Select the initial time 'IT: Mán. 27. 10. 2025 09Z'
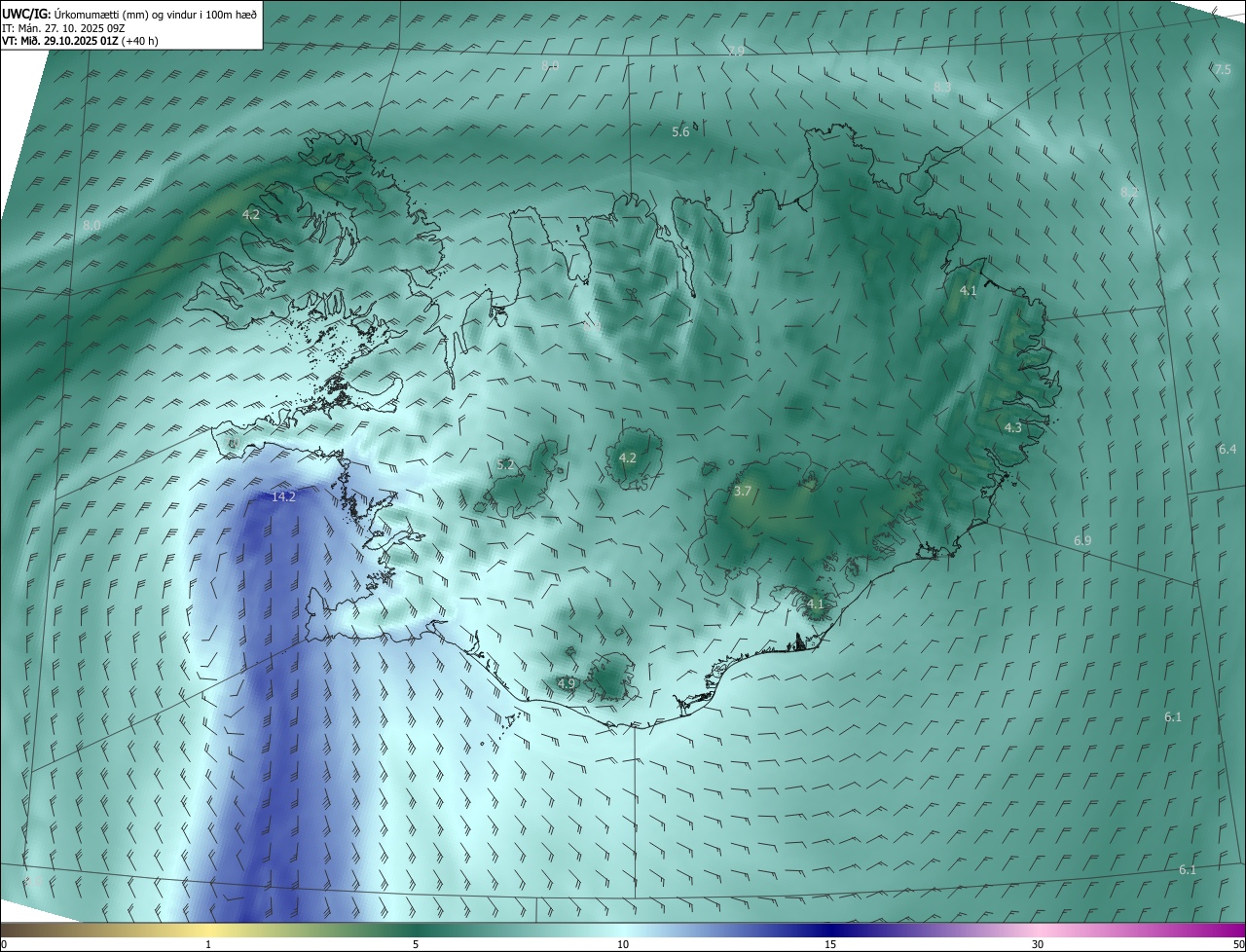Screen dimensions: 1246x952 point(64,27)
